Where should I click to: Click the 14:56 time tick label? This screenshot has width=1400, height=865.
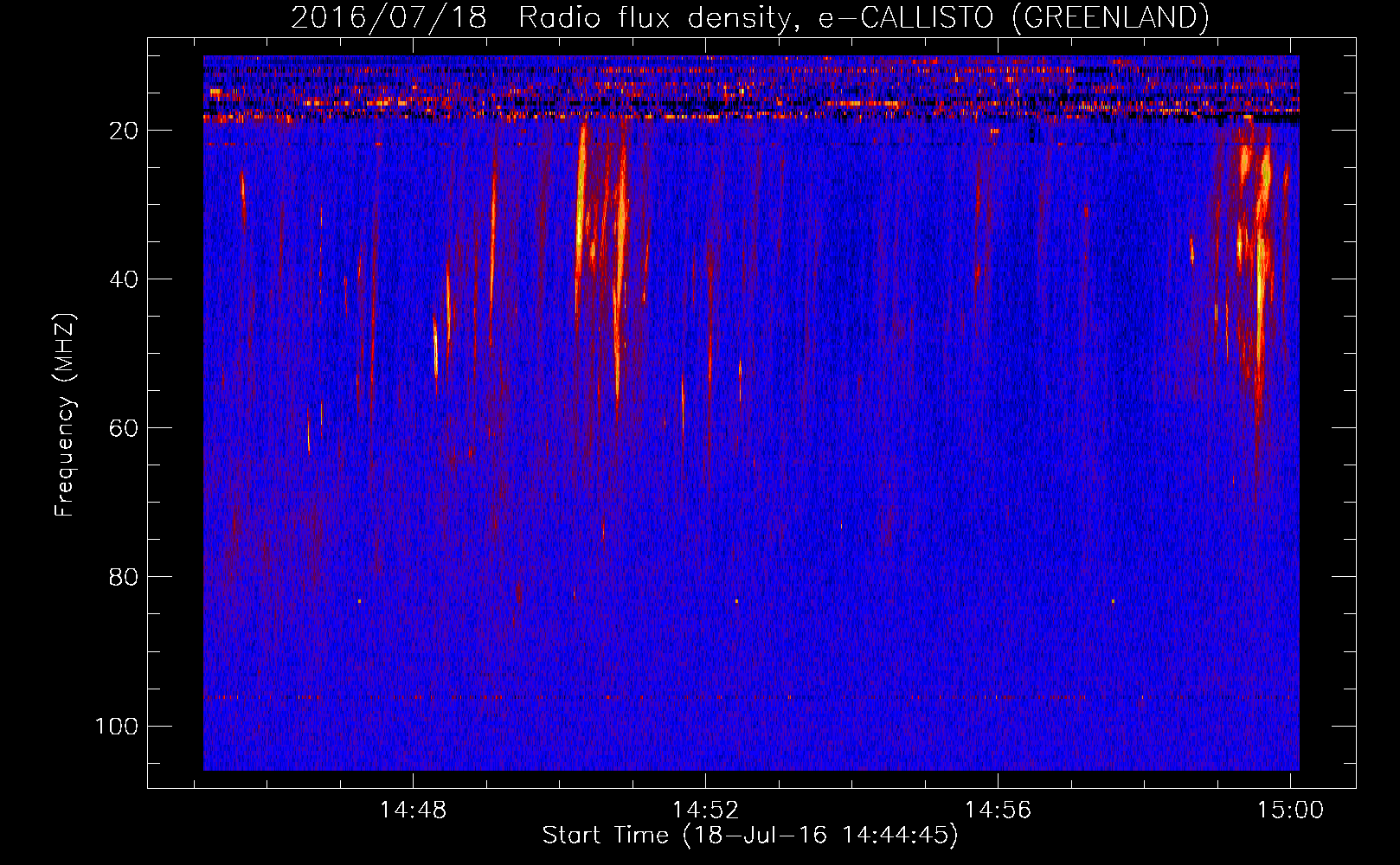click(998, 811)
